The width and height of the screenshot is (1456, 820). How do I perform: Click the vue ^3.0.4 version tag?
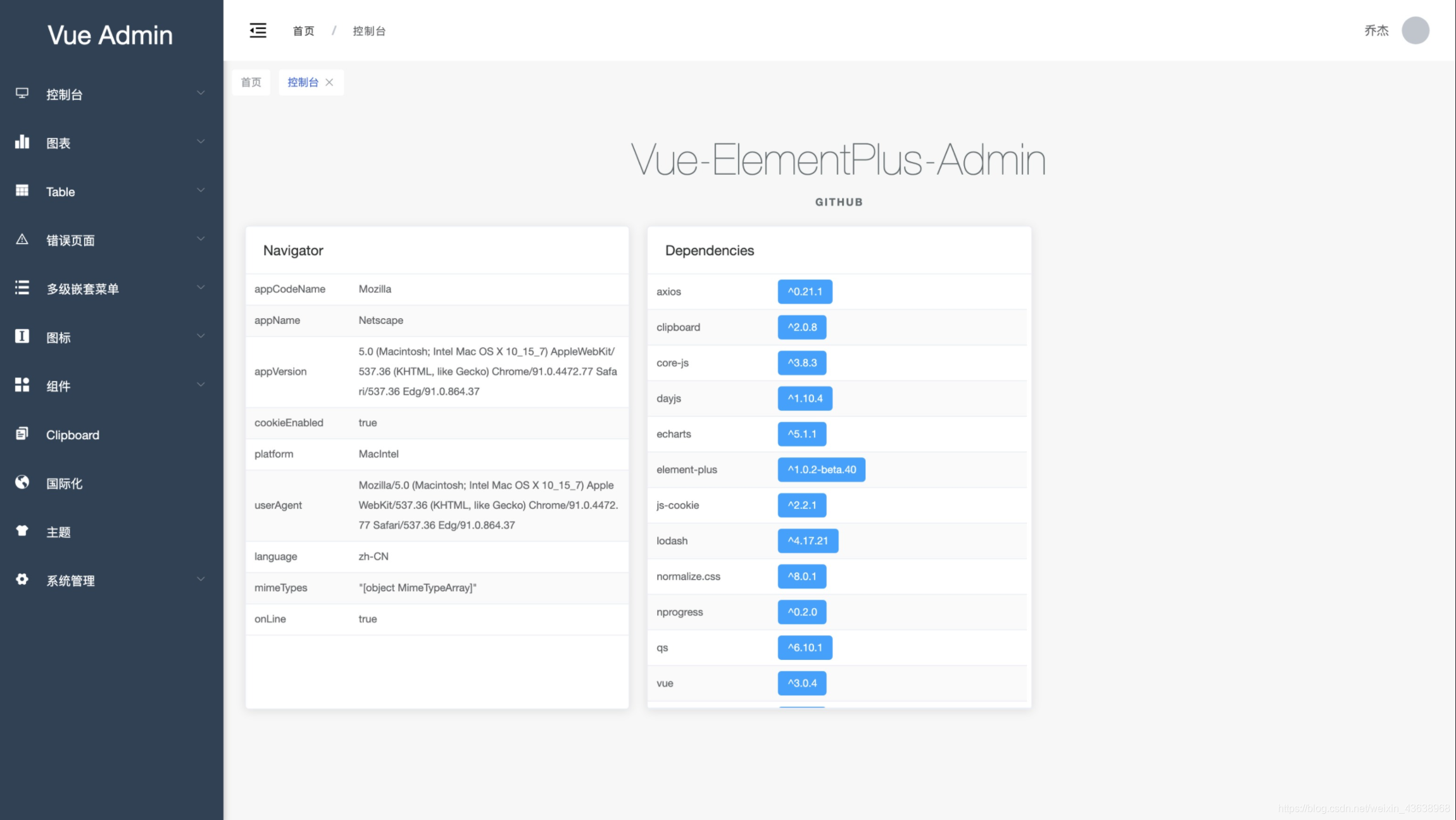pos(802,683)
